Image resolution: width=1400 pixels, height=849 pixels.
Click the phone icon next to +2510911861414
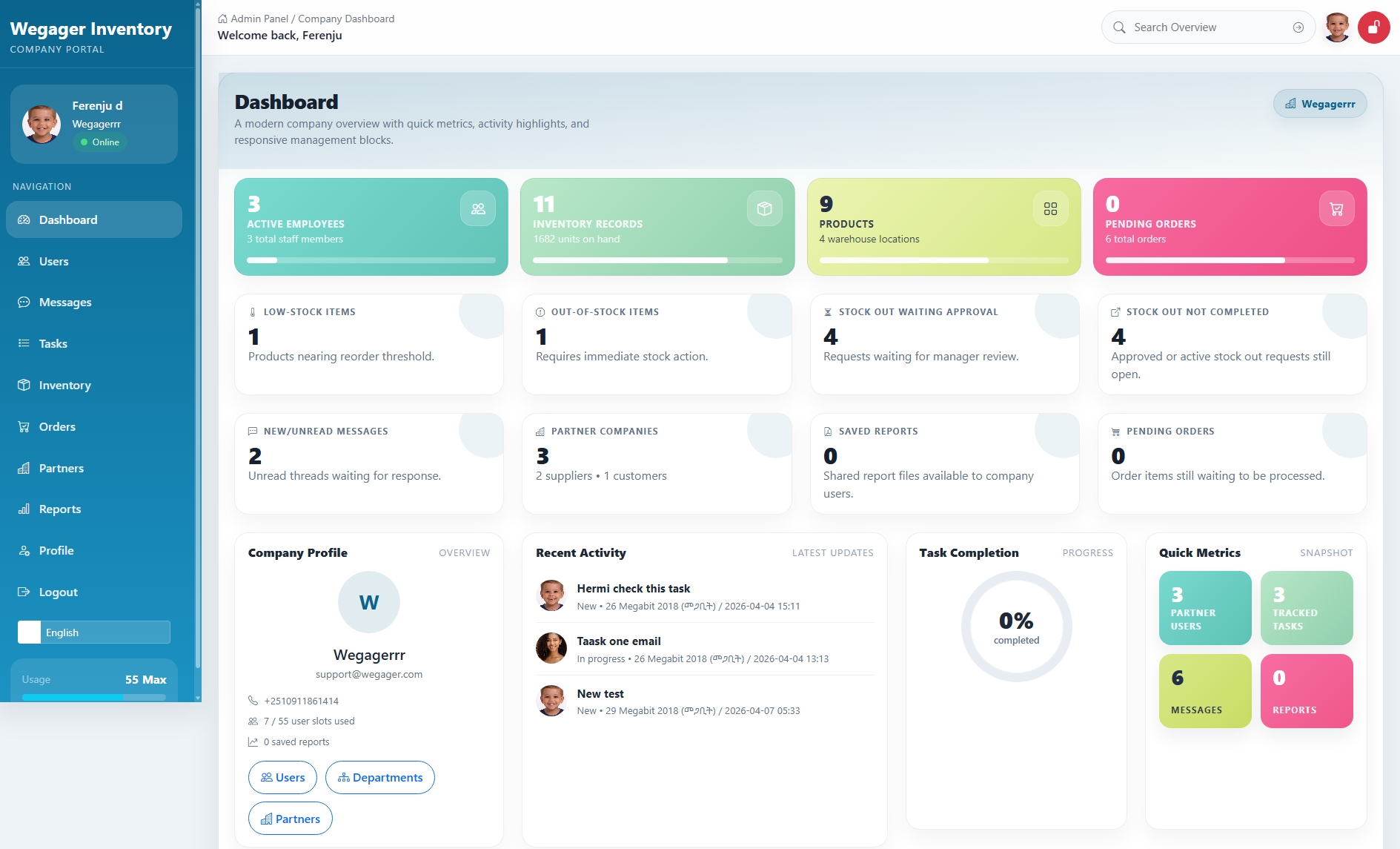(253, 701)
